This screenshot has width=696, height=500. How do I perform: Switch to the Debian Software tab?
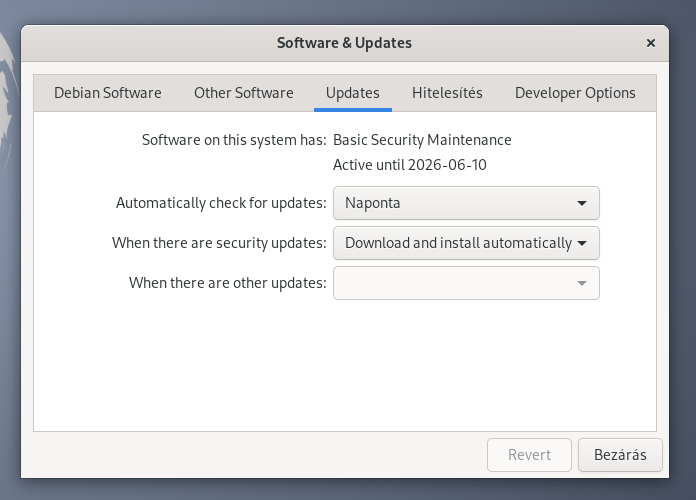[108, 93]
